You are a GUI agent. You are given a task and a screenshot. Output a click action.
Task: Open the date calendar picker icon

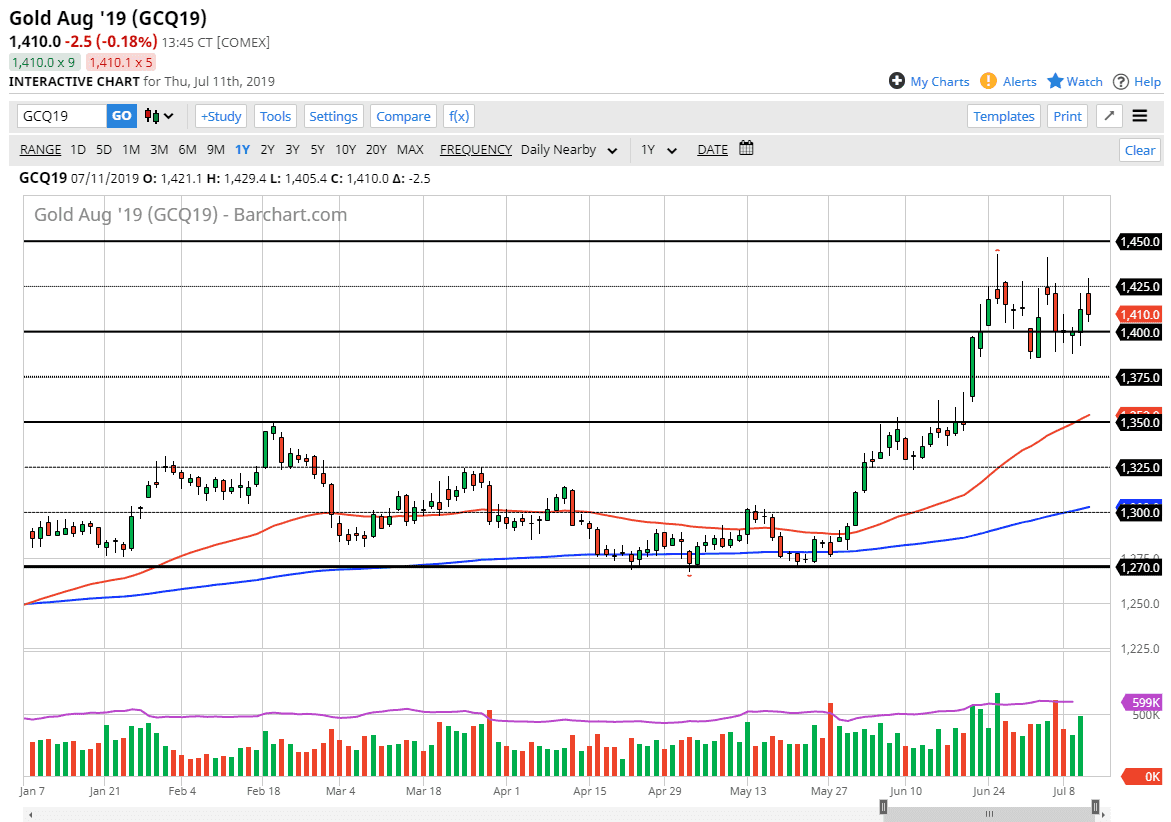pos(746,149)
